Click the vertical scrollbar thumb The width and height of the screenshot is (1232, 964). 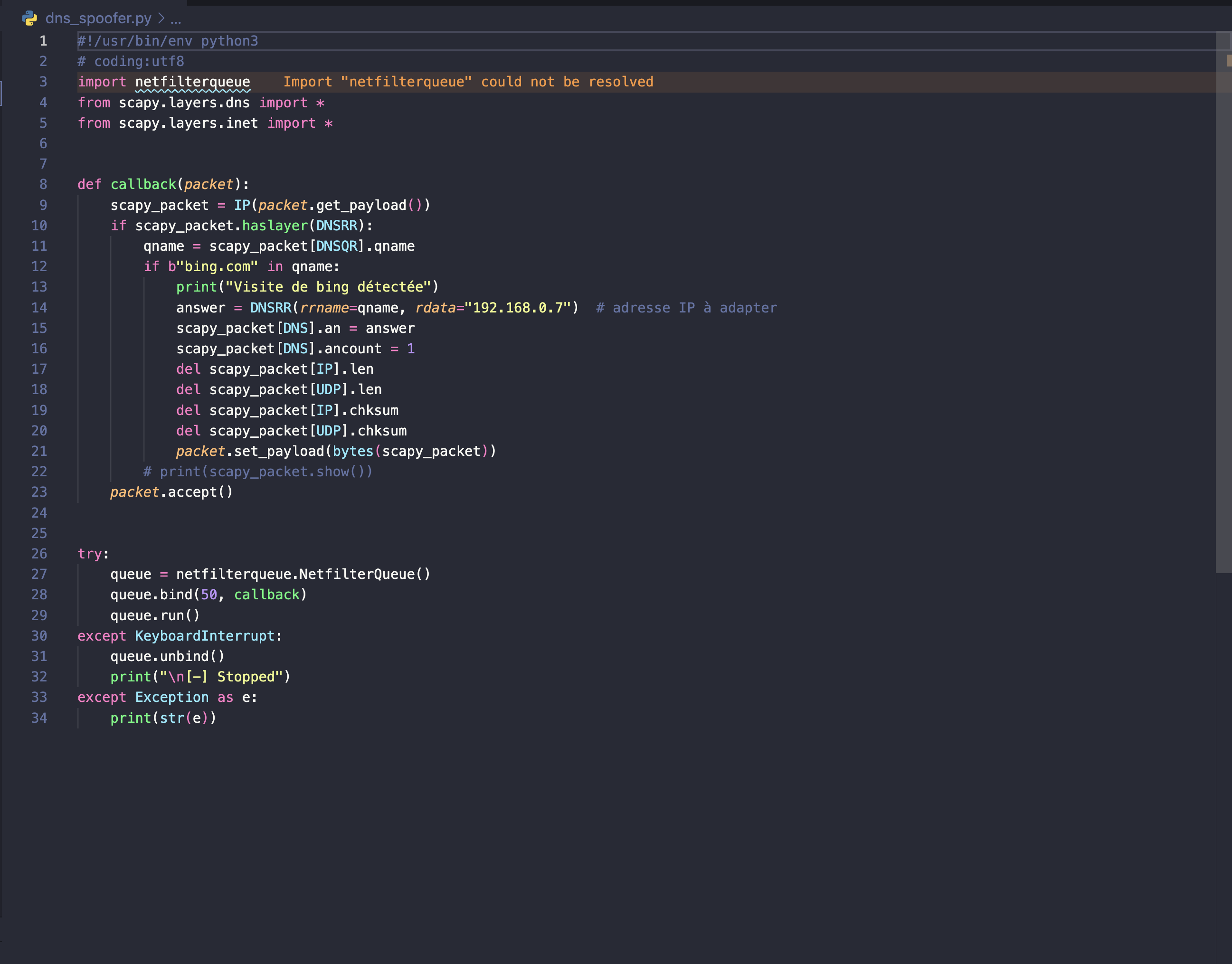point(1223,302)
